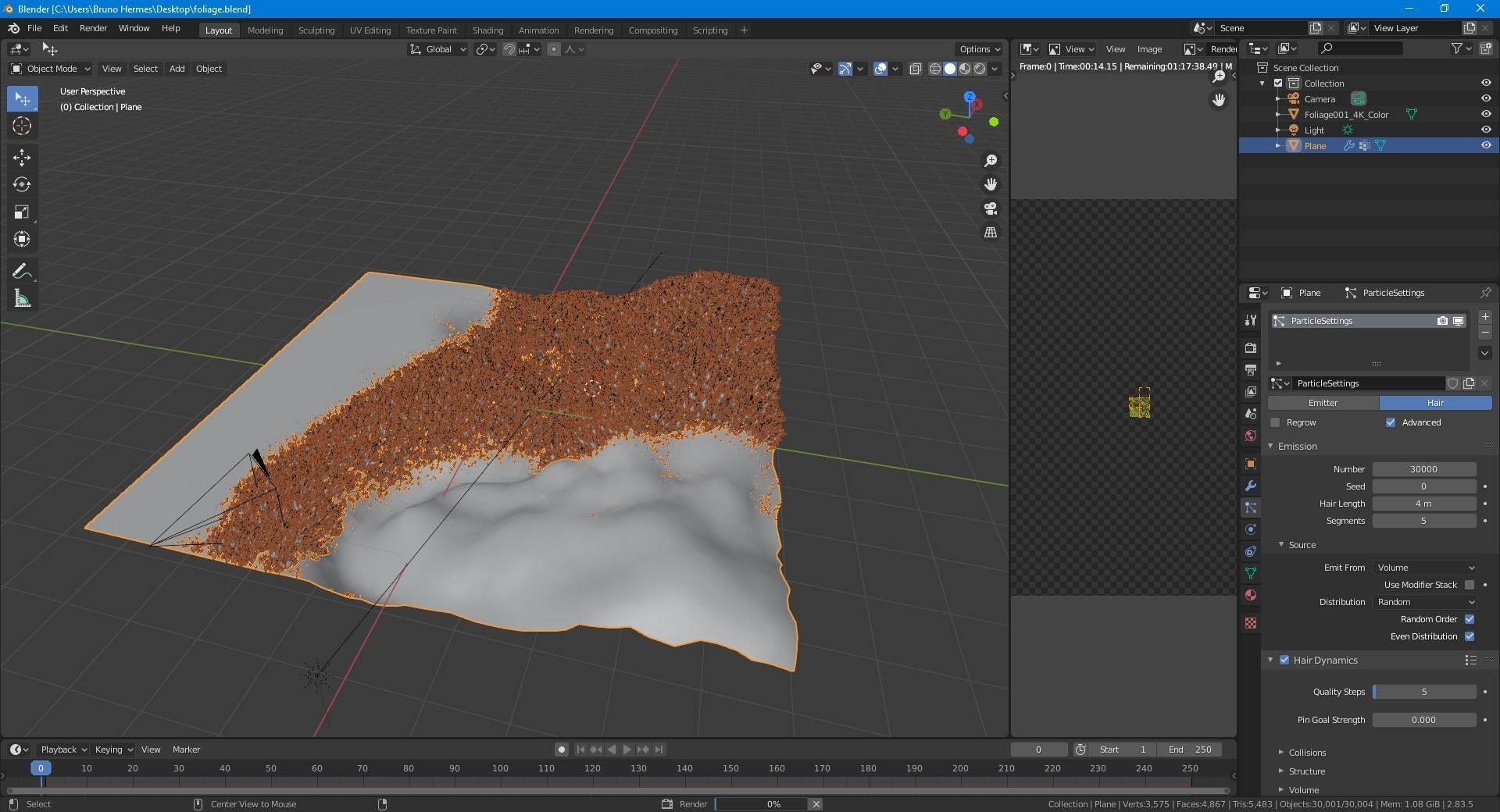
Task: Add a new particle system slot
Action: pos(1485,317)
